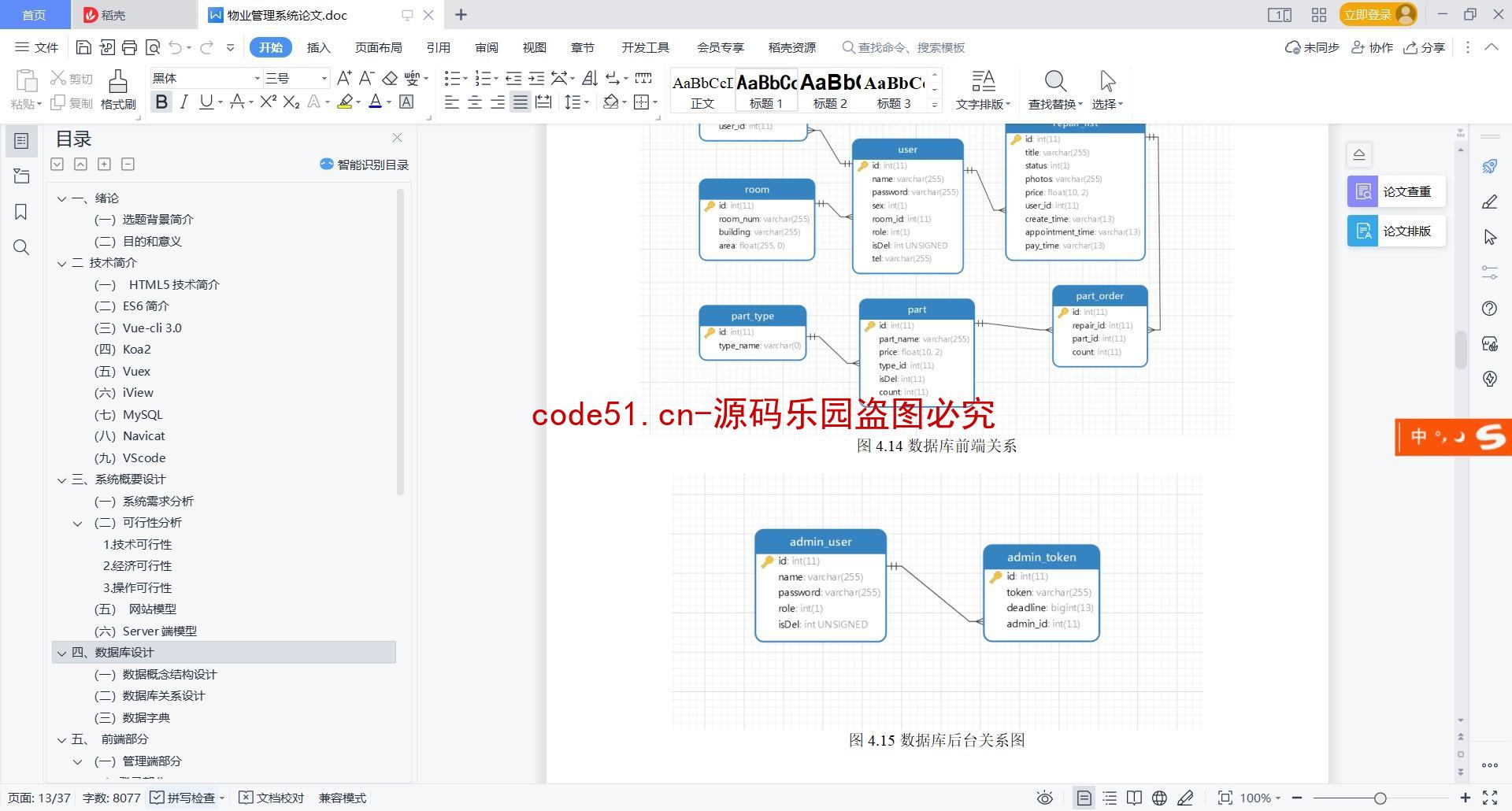Select the 标题 1 style
The image size is (1512, 811).
coord(766,90)
